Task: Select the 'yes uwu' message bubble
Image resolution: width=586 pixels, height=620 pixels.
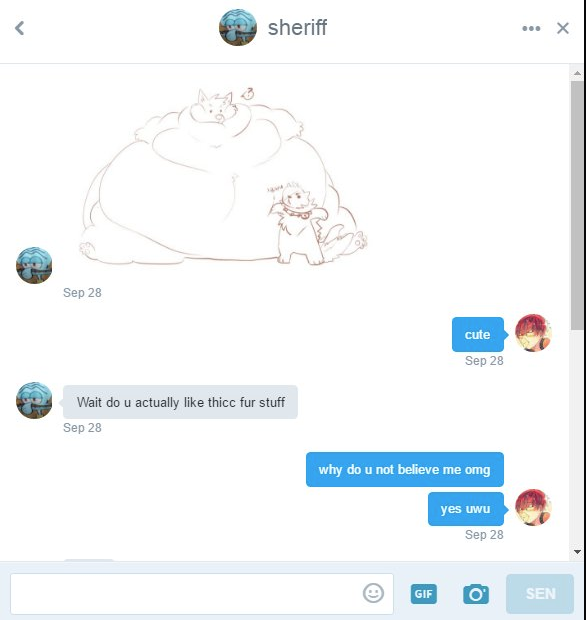Action: pos(465,509)
